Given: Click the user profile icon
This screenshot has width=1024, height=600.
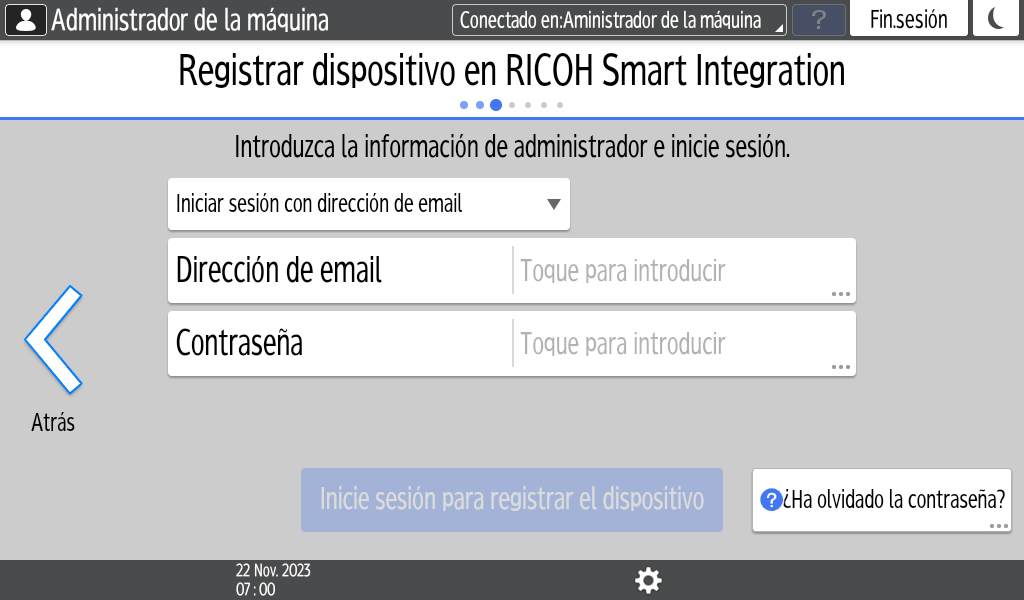Looking at the screenshot, I should [25, 20].
